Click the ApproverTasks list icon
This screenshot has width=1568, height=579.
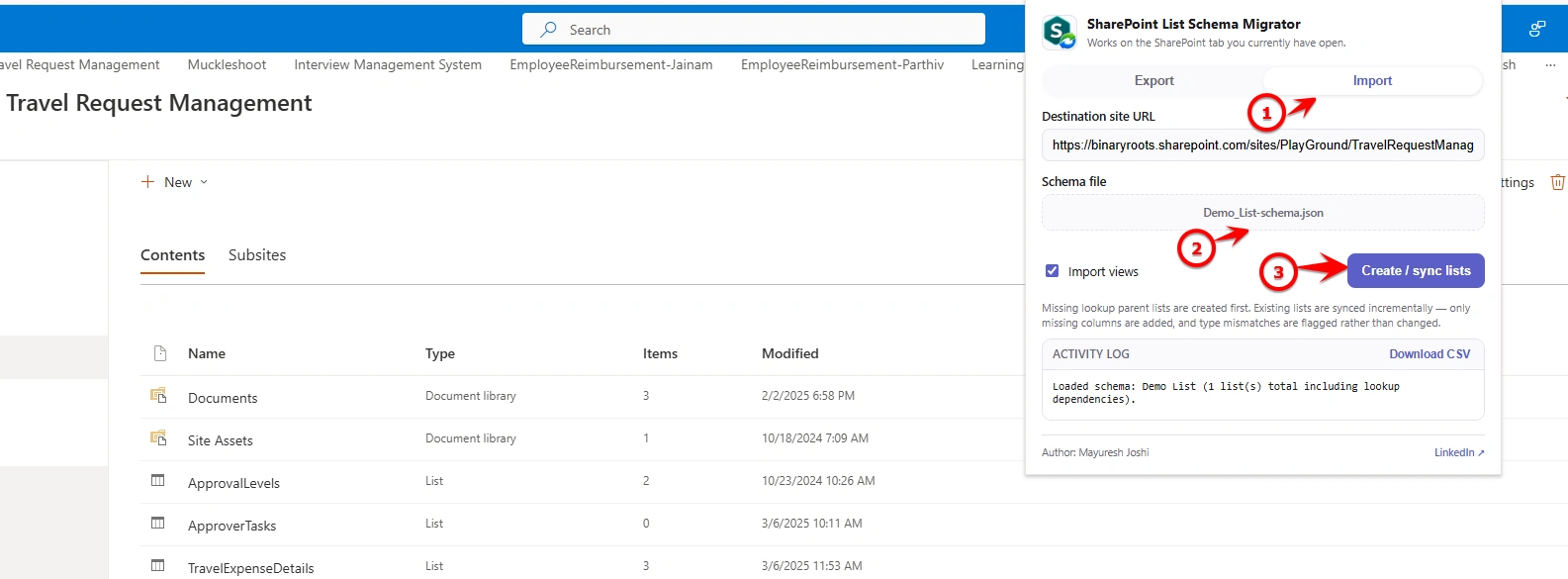click(x=158, y=523)
